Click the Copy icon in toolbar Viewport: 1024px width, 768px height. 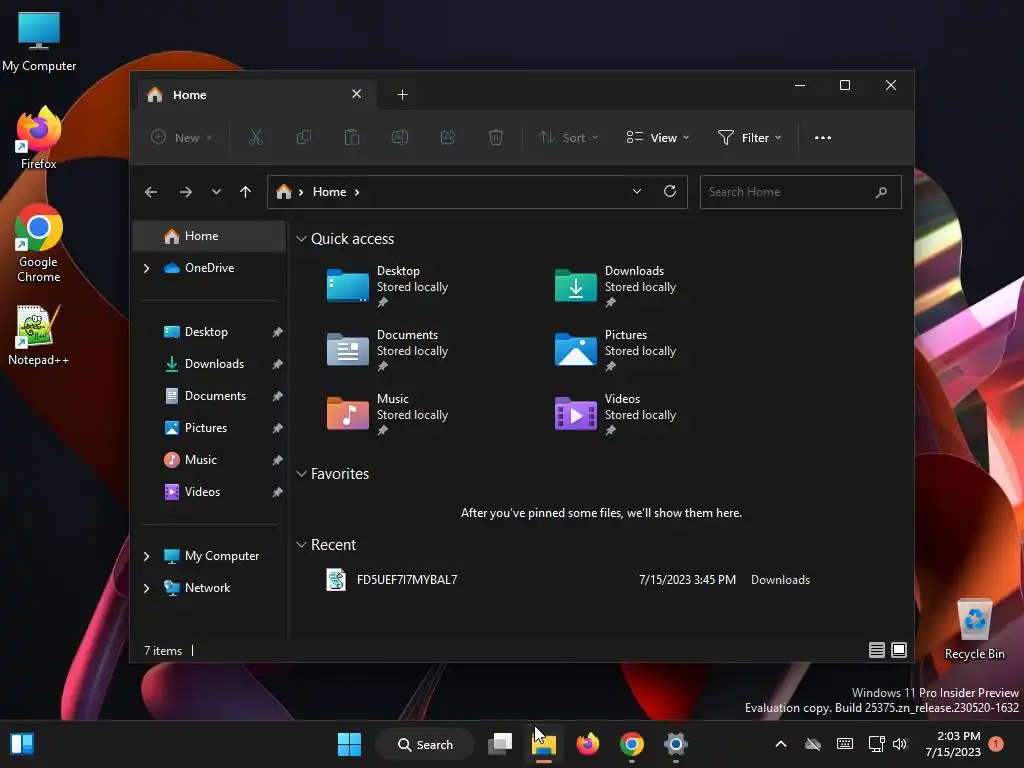click(304, 137)
